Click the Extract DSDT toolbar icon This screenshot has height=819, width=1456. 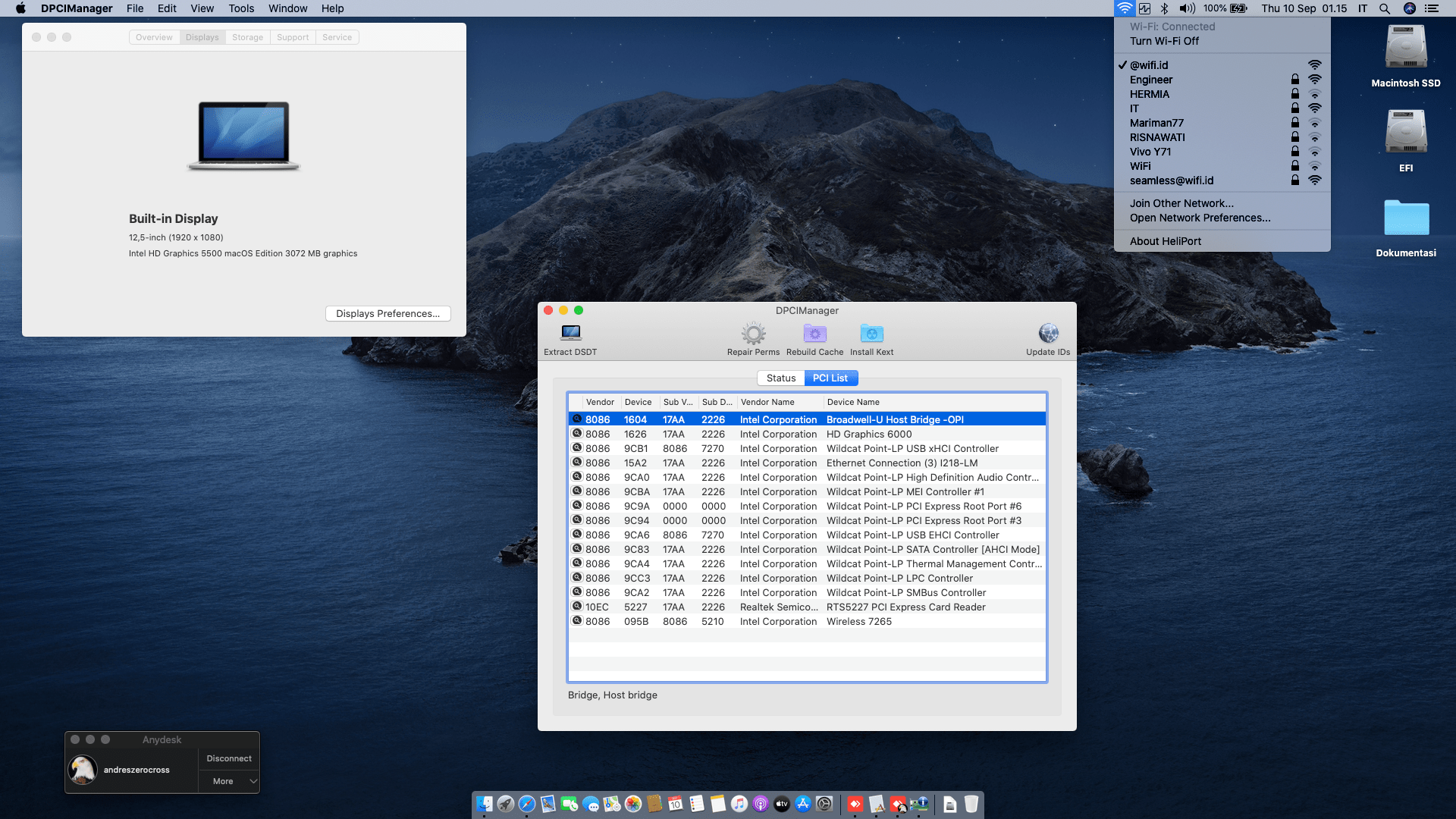(x=570, y=333)
